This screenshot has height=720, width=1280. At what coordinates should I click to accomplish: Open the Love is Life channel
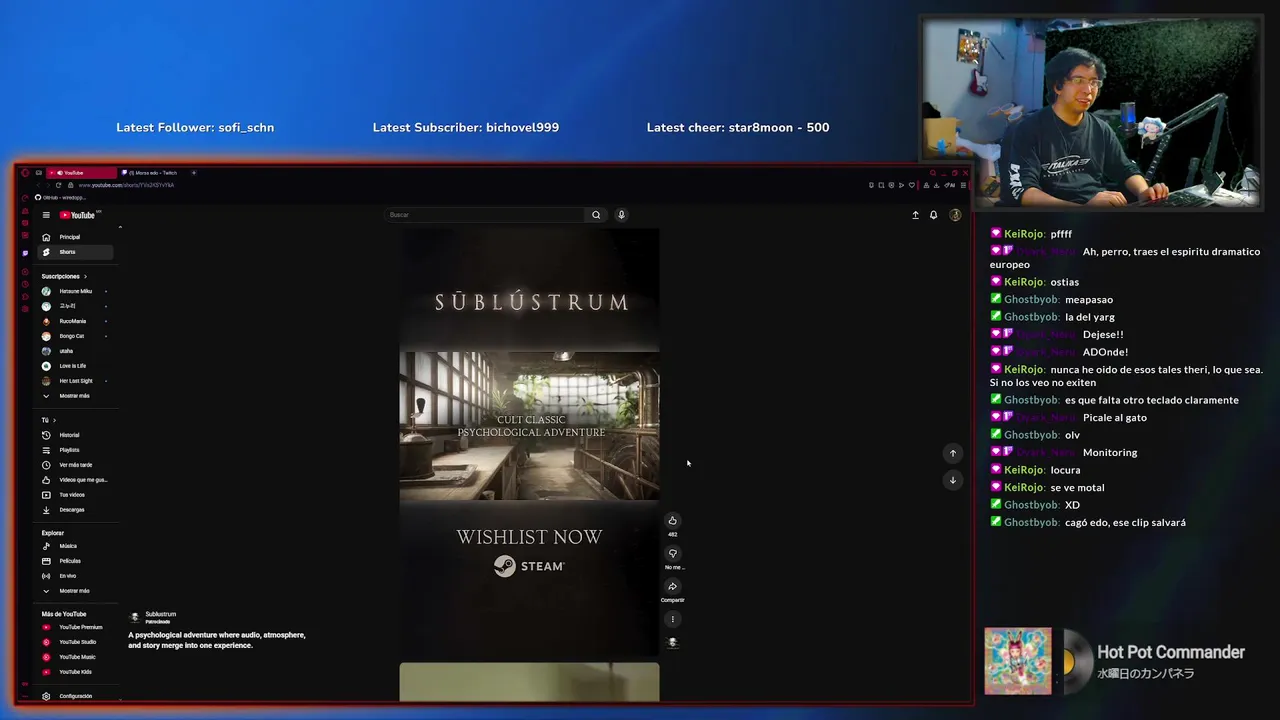[77, 366]
